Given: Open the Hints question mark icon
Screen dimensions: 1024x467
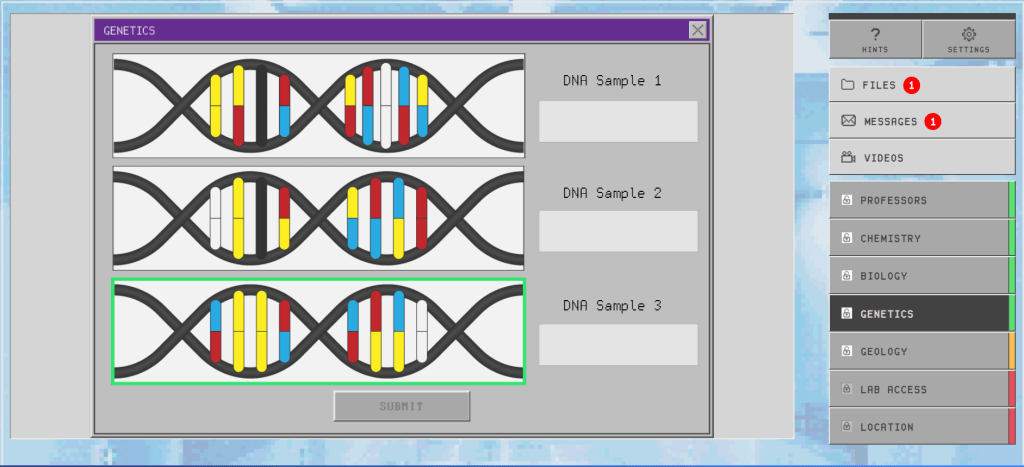Looking at the screenshot, I should pos(874,33).
